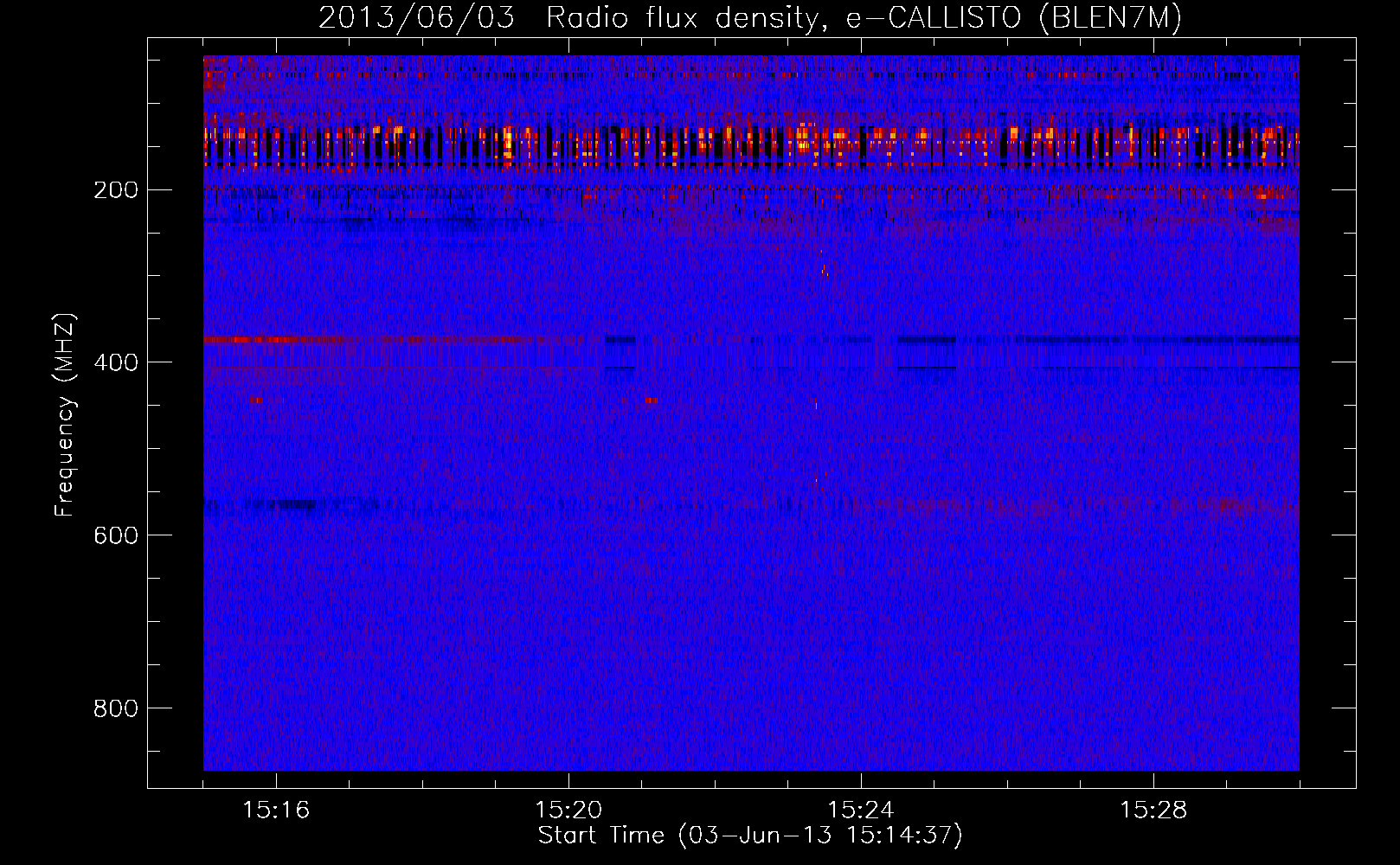The width and height of the screenshot is (1400, 865).
Task: Click the 600 frequency tick label
Action: coord(115,535)
